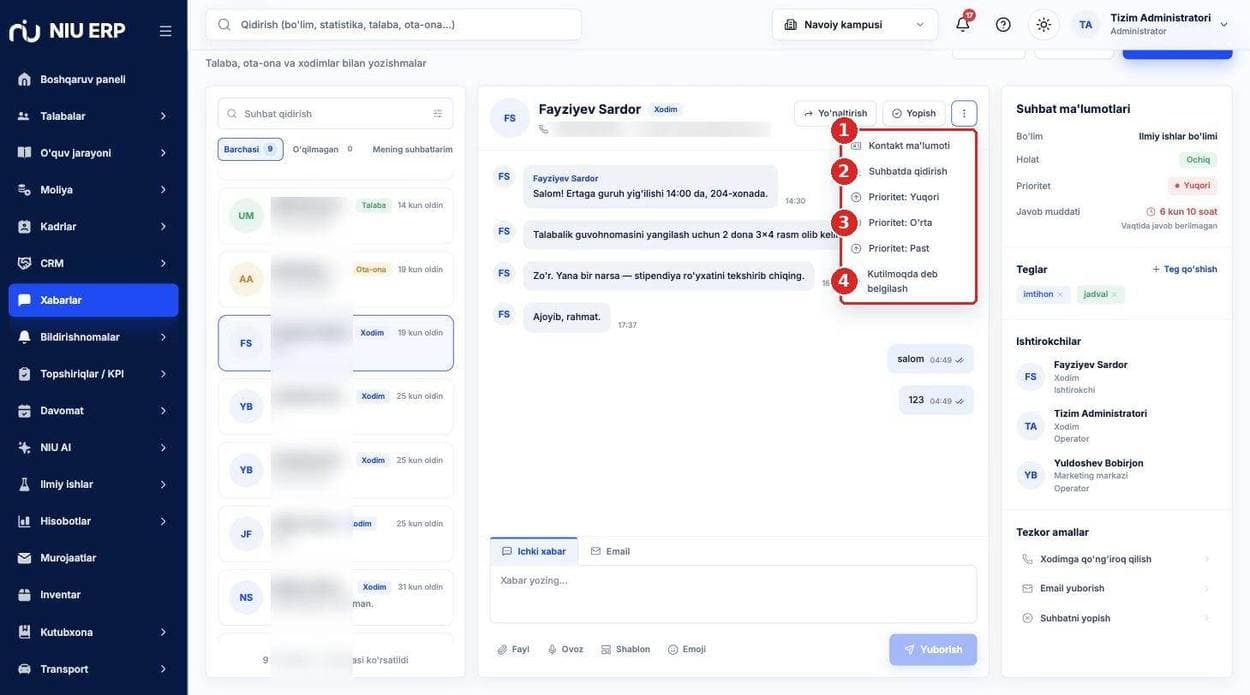This screenshot has height=695, width=1250.
Task: Open the Xabarlar section in the sidebar
Action: [93, 300]
